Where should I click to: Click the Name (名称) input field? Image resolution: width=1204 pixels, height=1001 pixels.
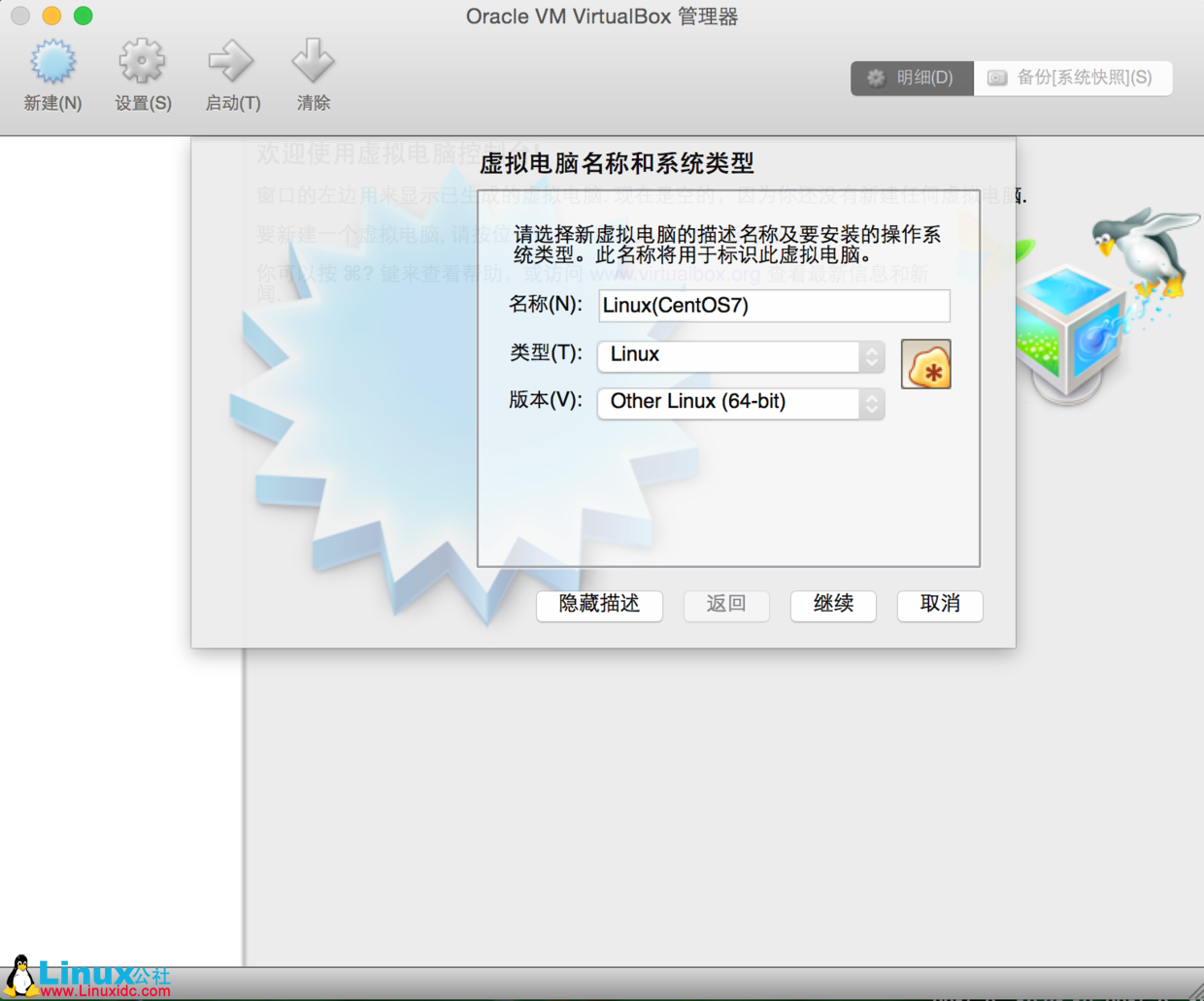click(x=774, y=306)
